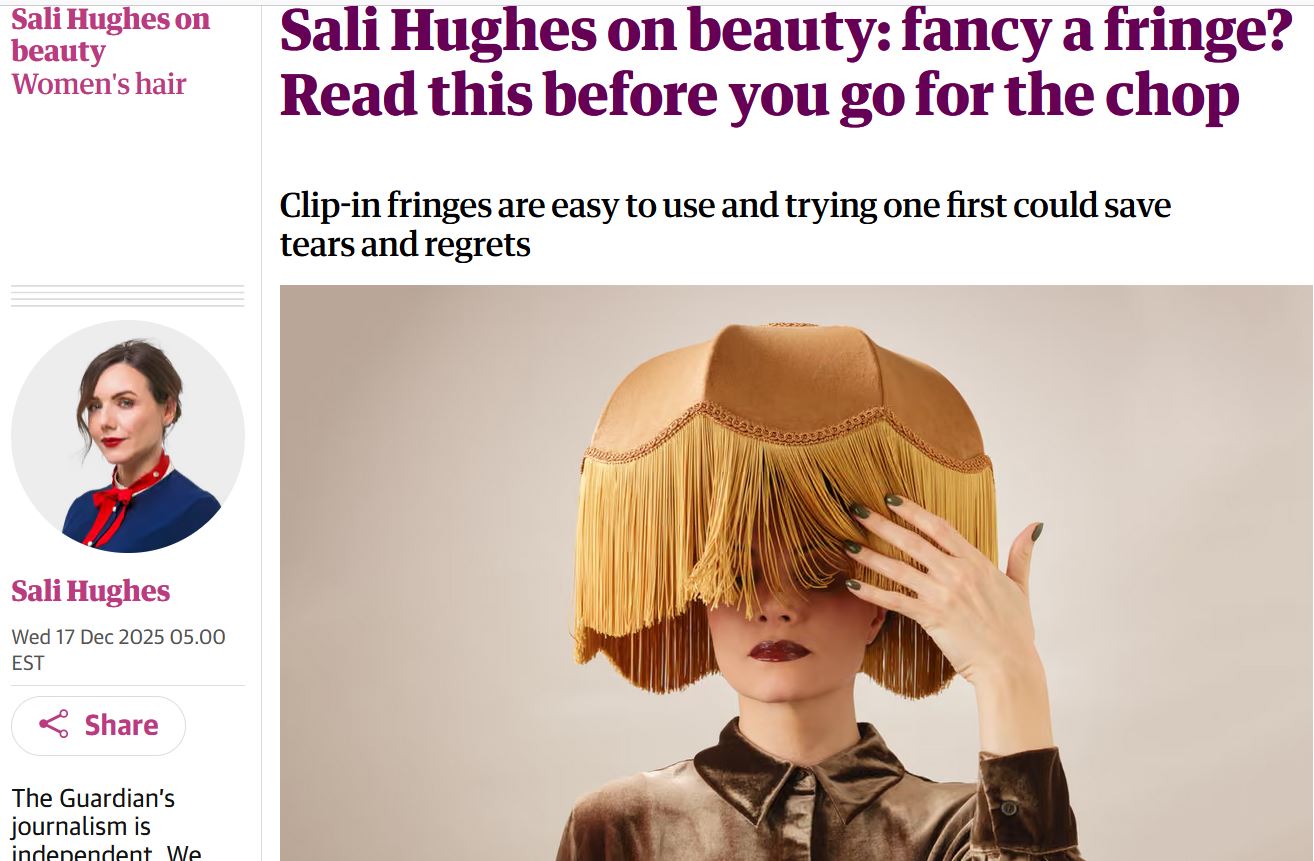Open the Sali Hughes on beauty series
The width and height of the screenshot is (1314, 861).
click(110, 35)
